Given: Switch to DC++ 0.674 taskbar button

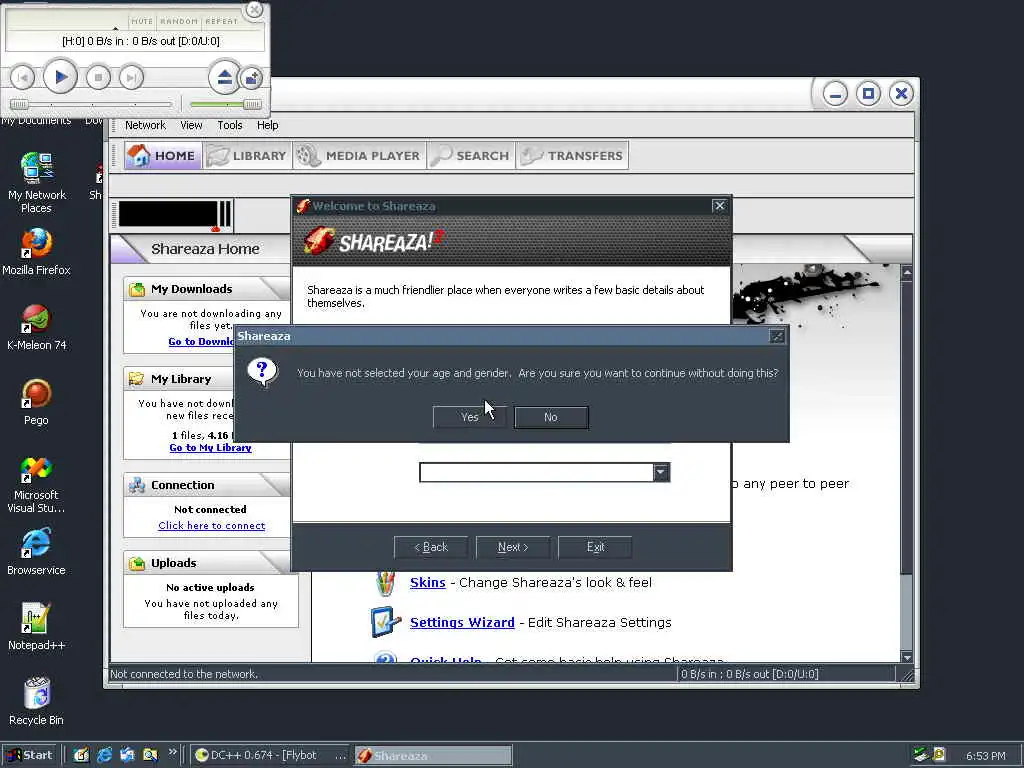Looking at the screenshot, I should click(x=271, y=756).
